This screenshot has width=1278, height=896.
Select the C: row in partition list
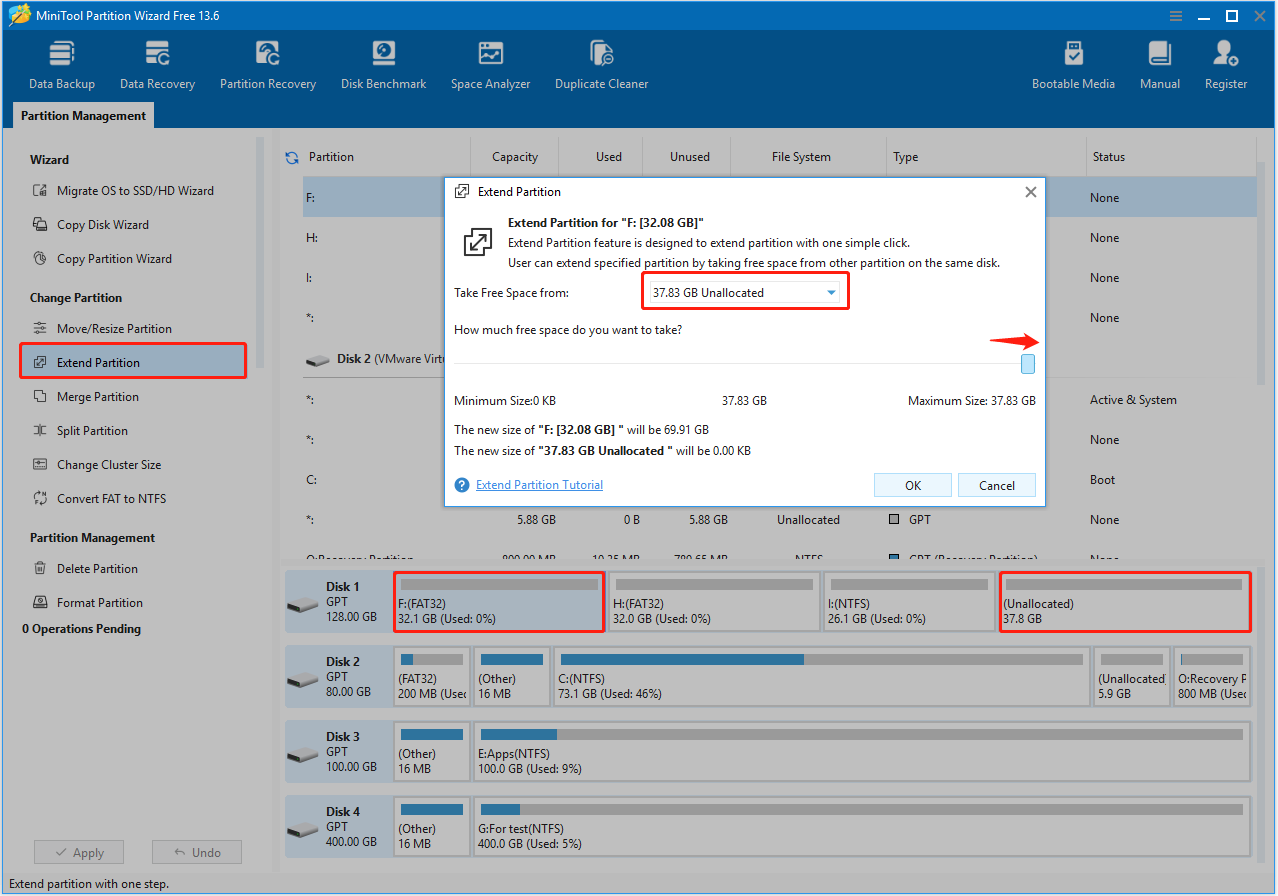pos(780,480)
